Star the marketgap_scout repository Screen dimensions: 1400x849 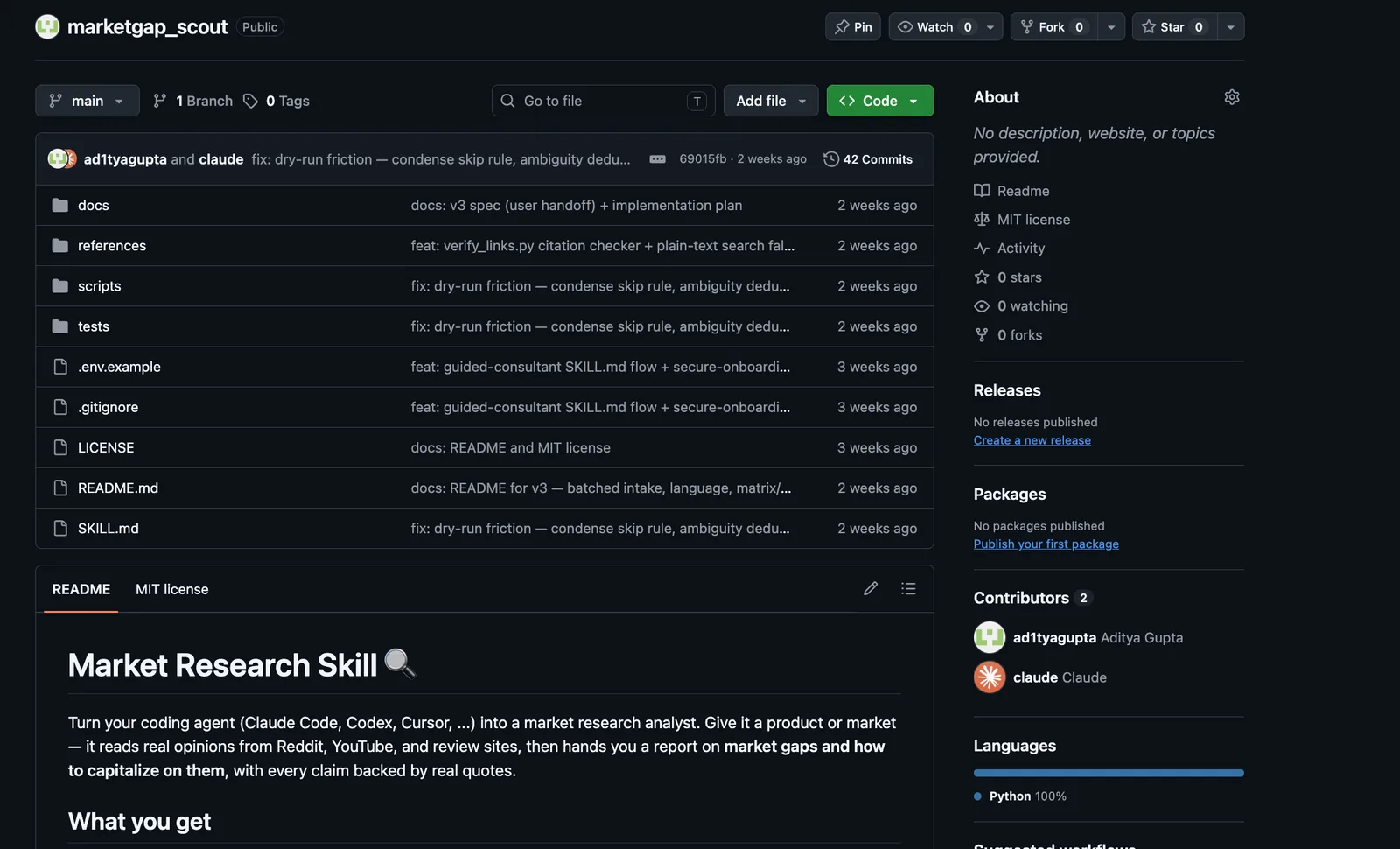(1174, 27)
